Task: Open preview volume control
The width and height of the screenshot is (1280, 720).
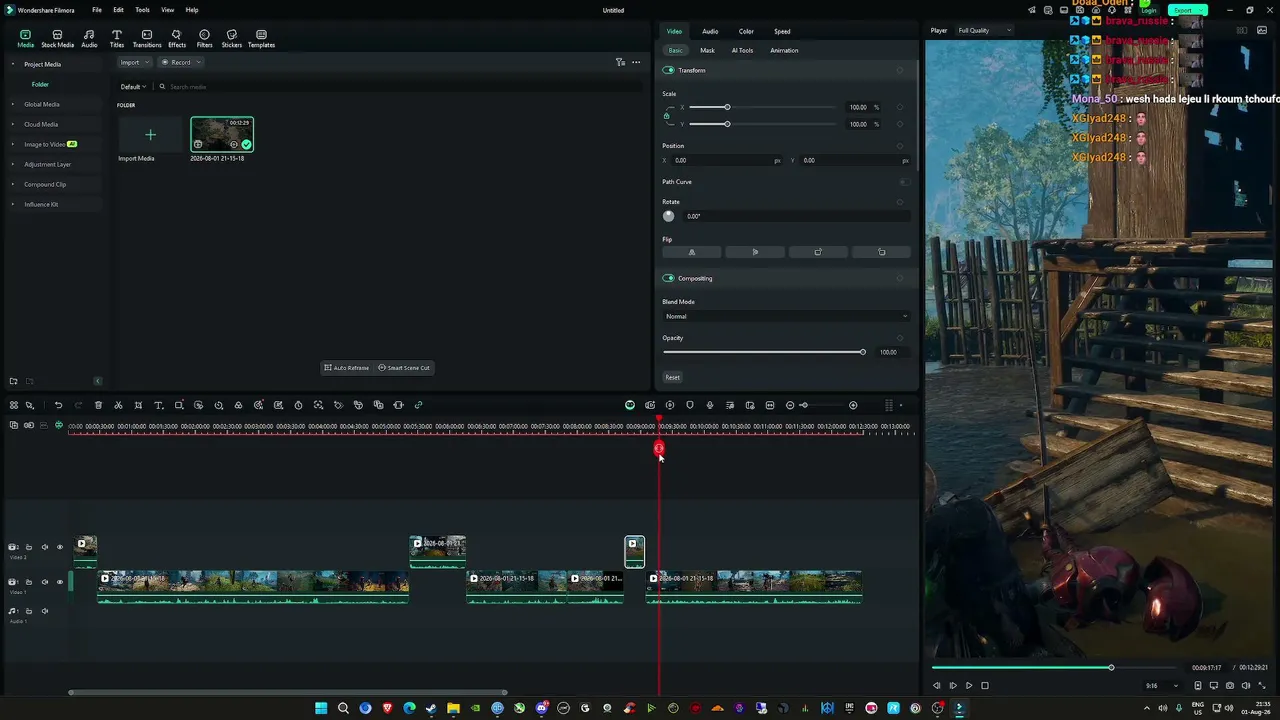Action: click(1244, 686)
